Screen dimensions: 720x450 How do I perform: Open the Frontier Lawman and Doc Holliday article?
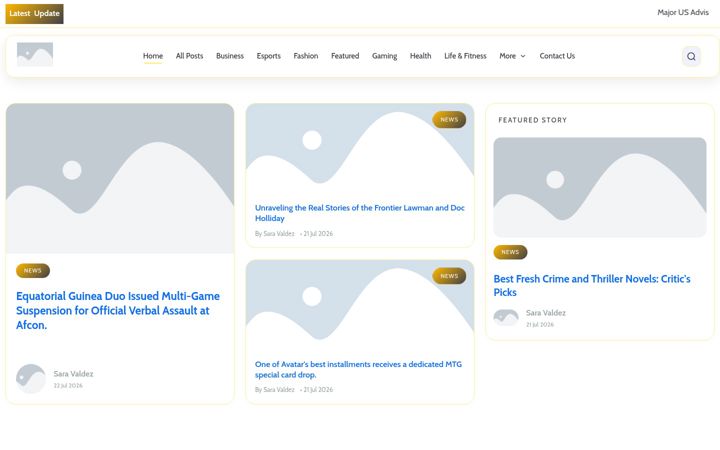point(360,213)
